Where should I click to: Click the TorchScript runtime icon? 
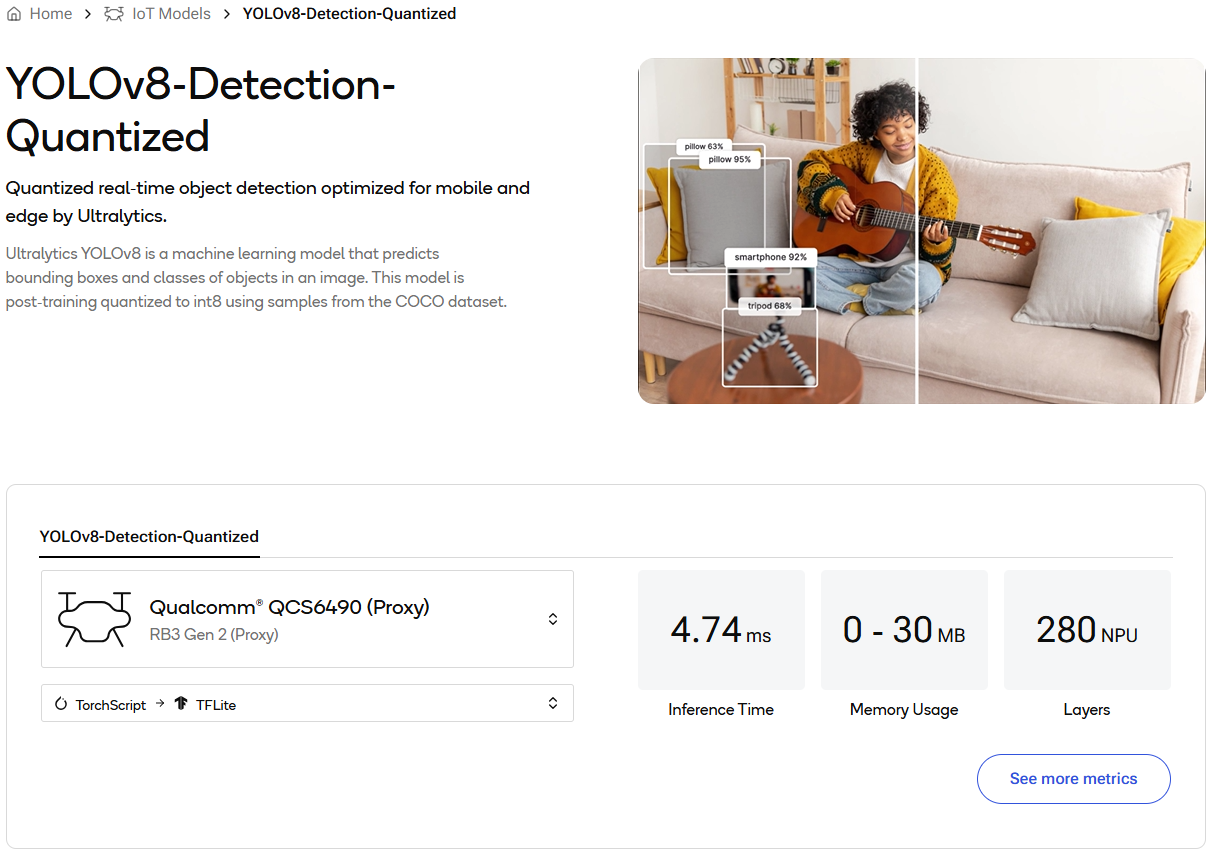(62, 704)
